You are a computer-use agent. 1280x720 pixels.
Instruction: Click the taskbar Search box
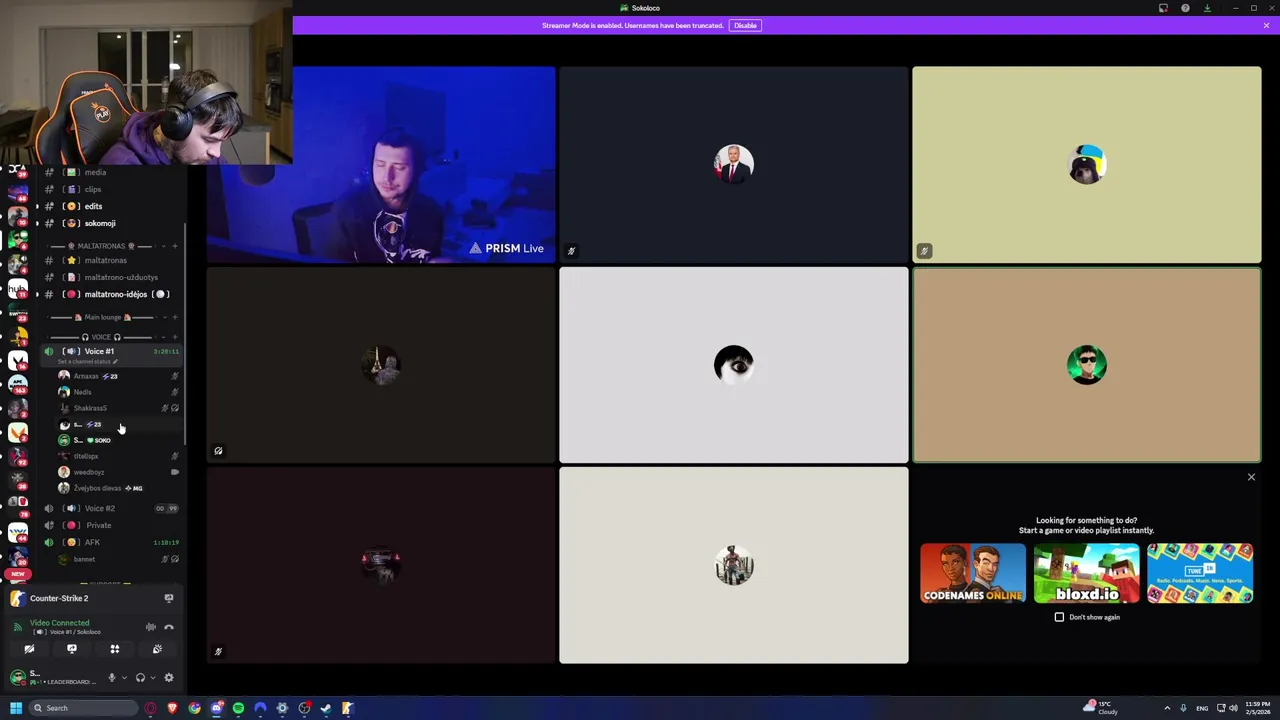point(84,708)
